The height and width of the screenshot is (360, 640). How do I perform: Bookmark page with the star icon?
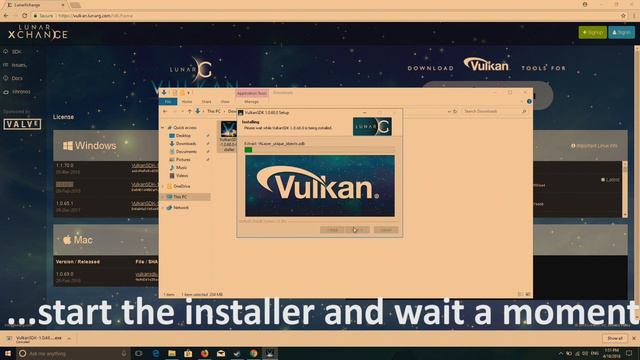623,16
